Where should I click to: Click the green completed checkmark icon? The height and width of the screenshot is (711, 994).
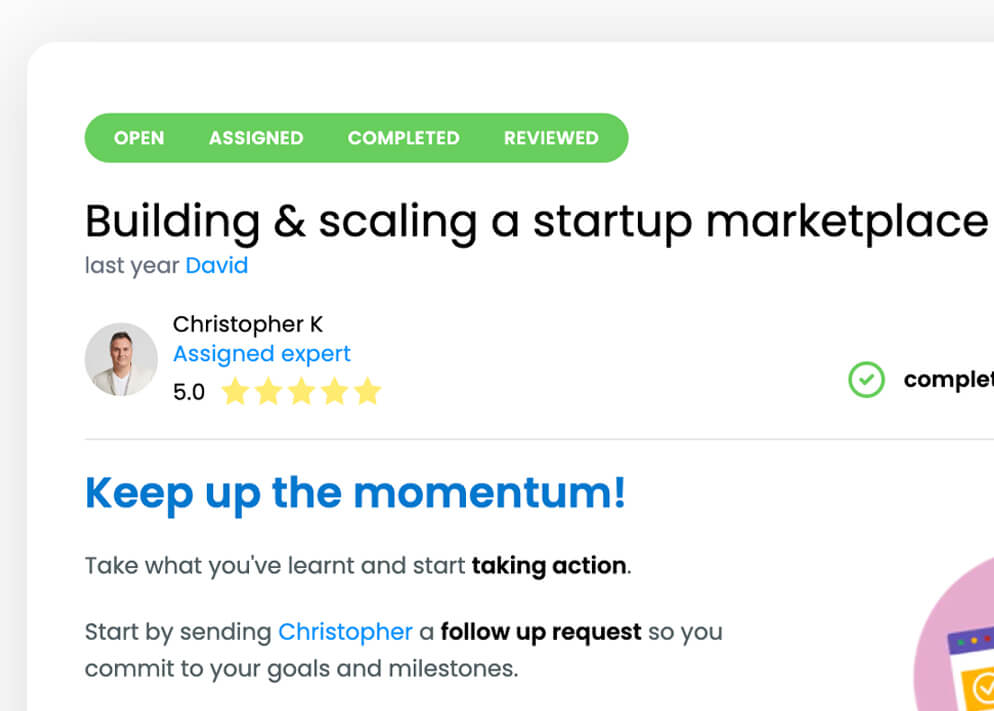click(x=866, y=380)
